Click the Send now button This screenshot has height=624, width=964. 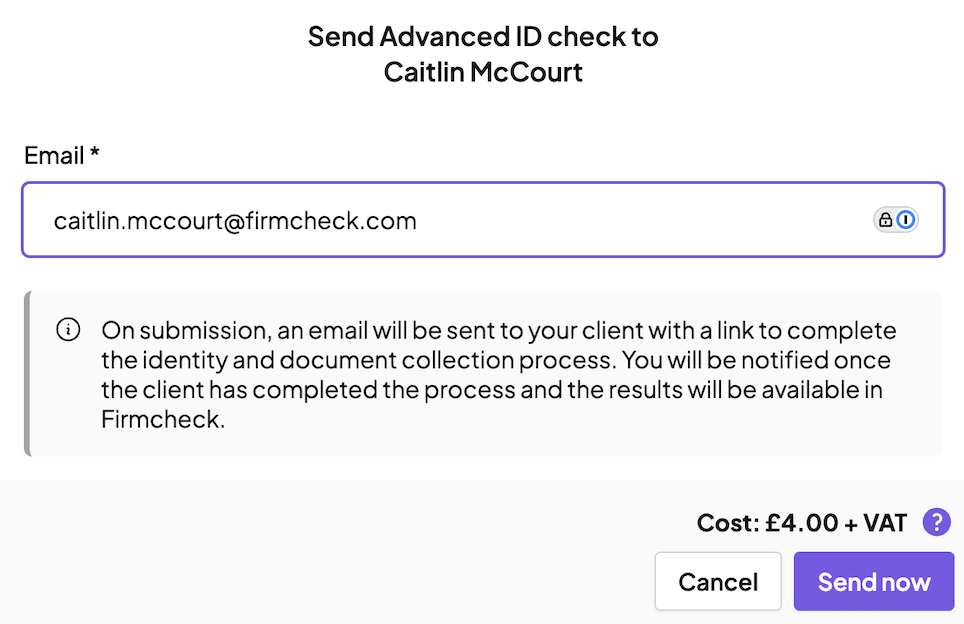[873, 582]
